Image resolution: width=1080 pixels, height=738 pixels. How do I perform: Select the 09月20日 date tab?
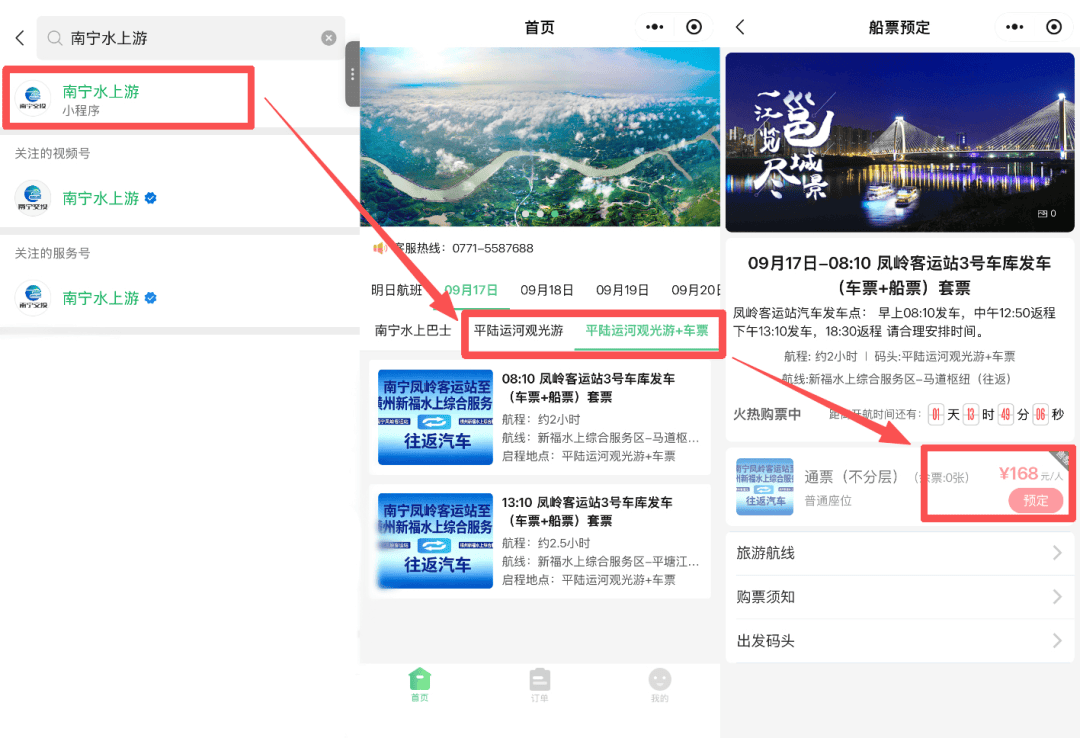pos(696,290)
